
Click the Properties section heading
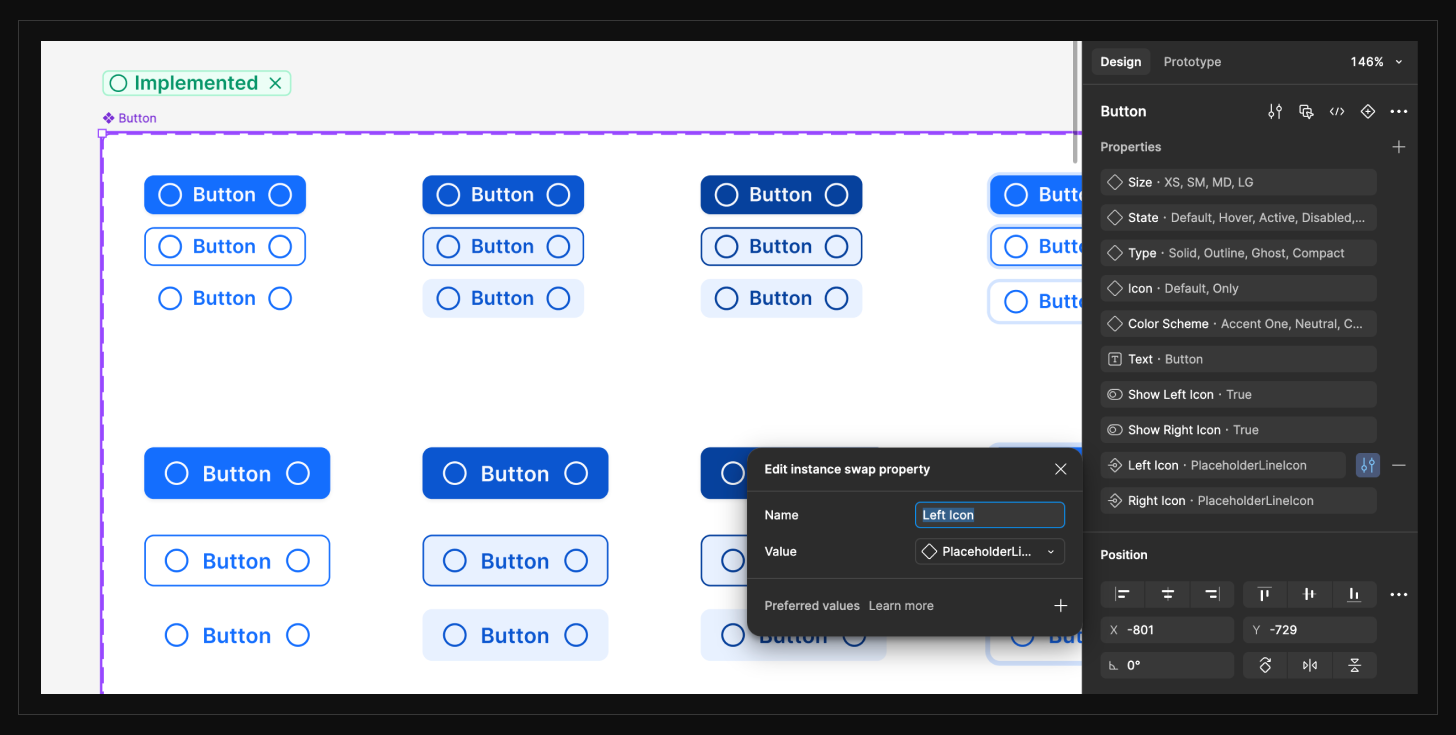point(1131,147)
